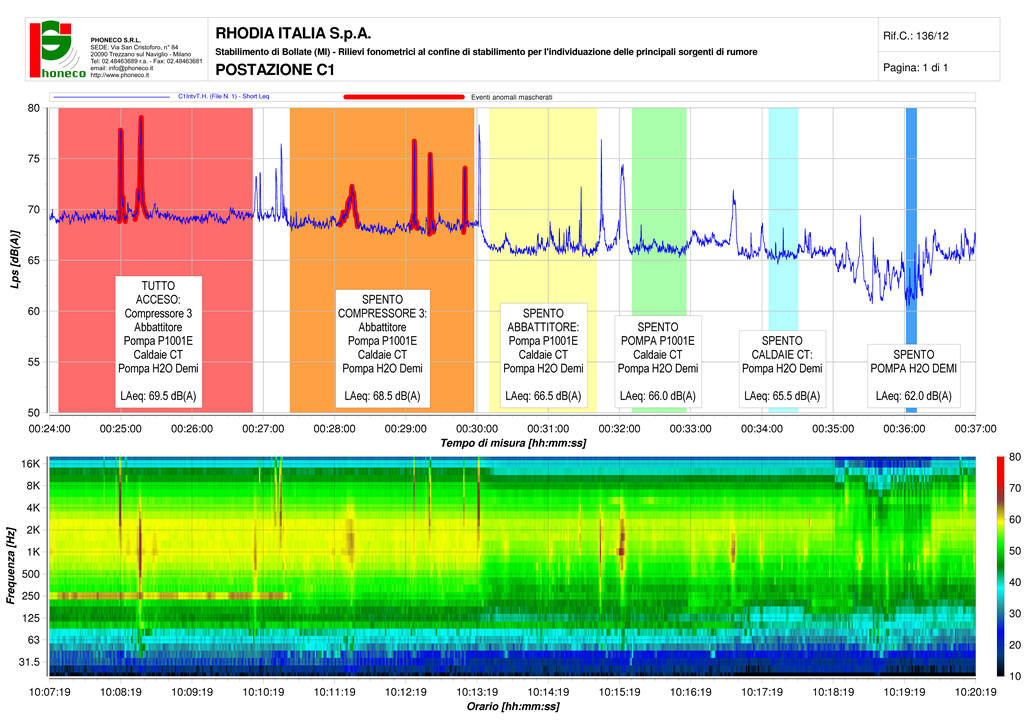
Task: Click the LAeq: 65.5 dB(A) value
Action: click(x=782, y=396)
